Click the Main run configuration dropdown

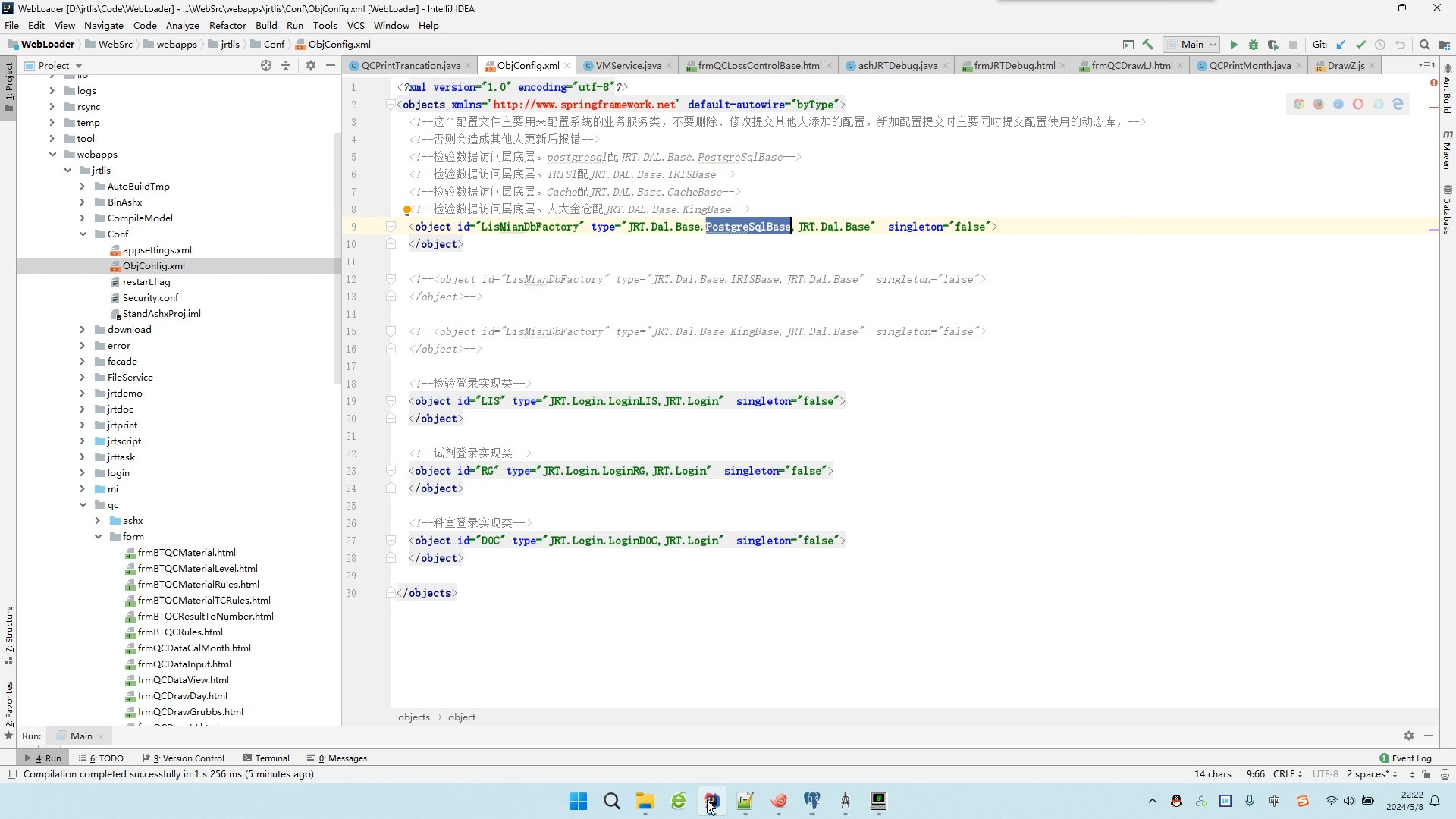click(1196, 44)
